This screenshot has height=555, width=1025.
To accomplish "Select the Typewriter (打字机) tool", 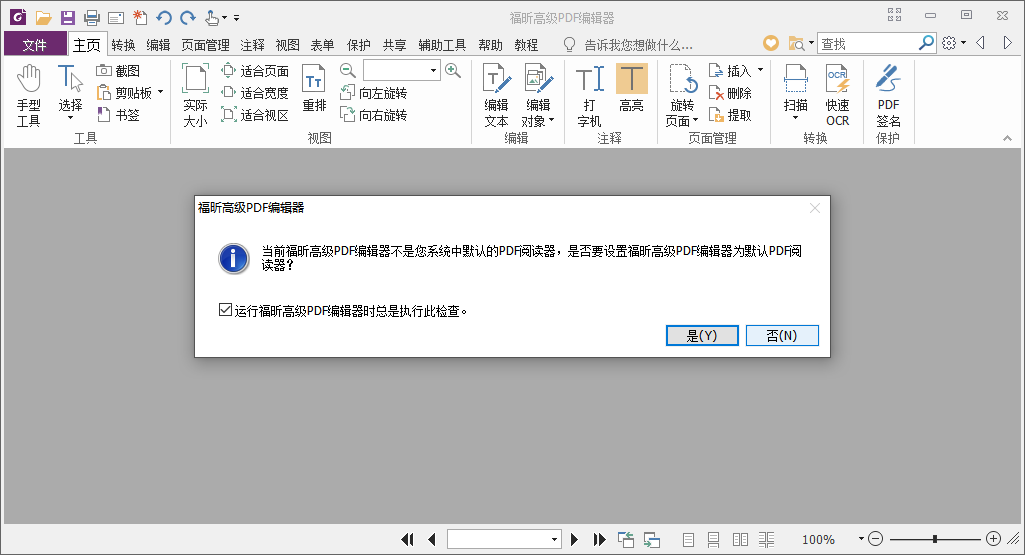I will click(590, 96).
